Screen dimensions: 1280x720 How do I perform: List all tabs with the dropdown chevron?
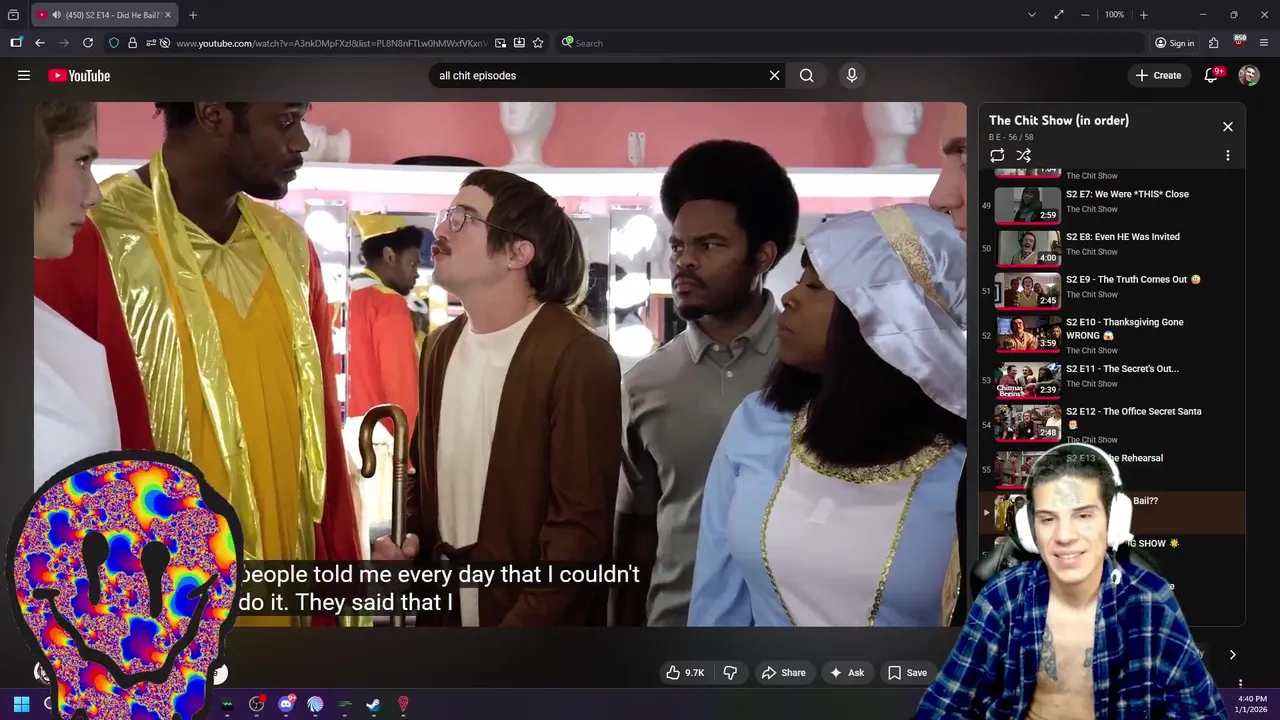pyautogui.click(x=1032, y=15)
